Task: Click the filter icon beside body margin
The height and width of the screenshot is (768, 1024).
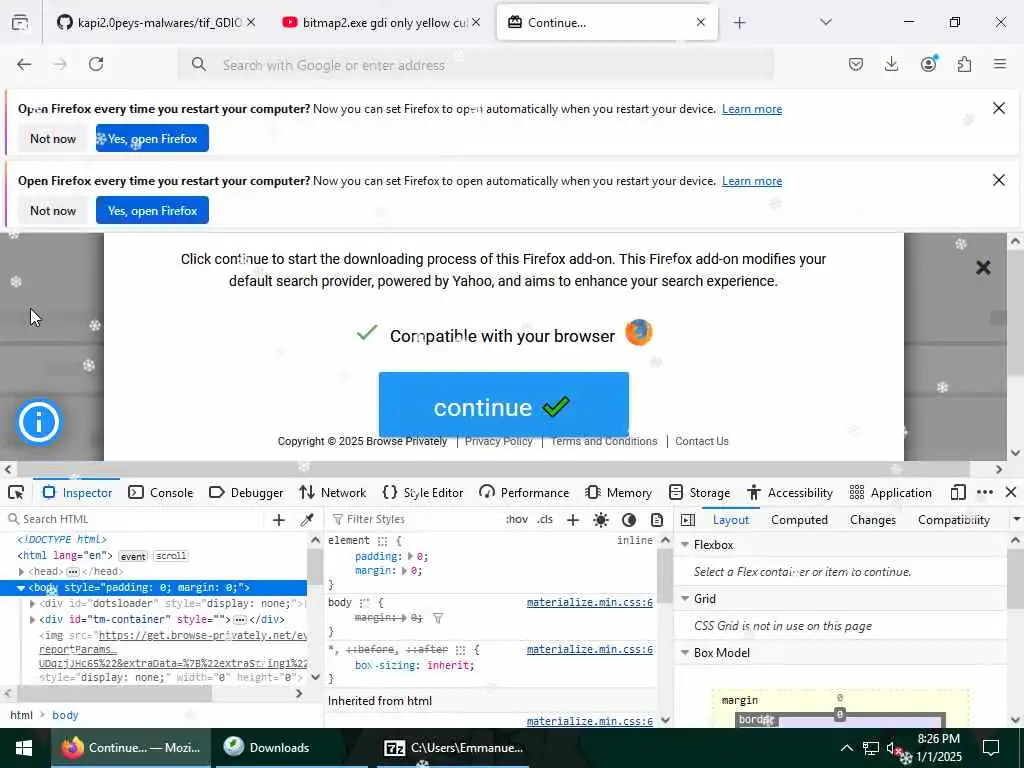Action: pyautogui.click(x=438, y=618)
